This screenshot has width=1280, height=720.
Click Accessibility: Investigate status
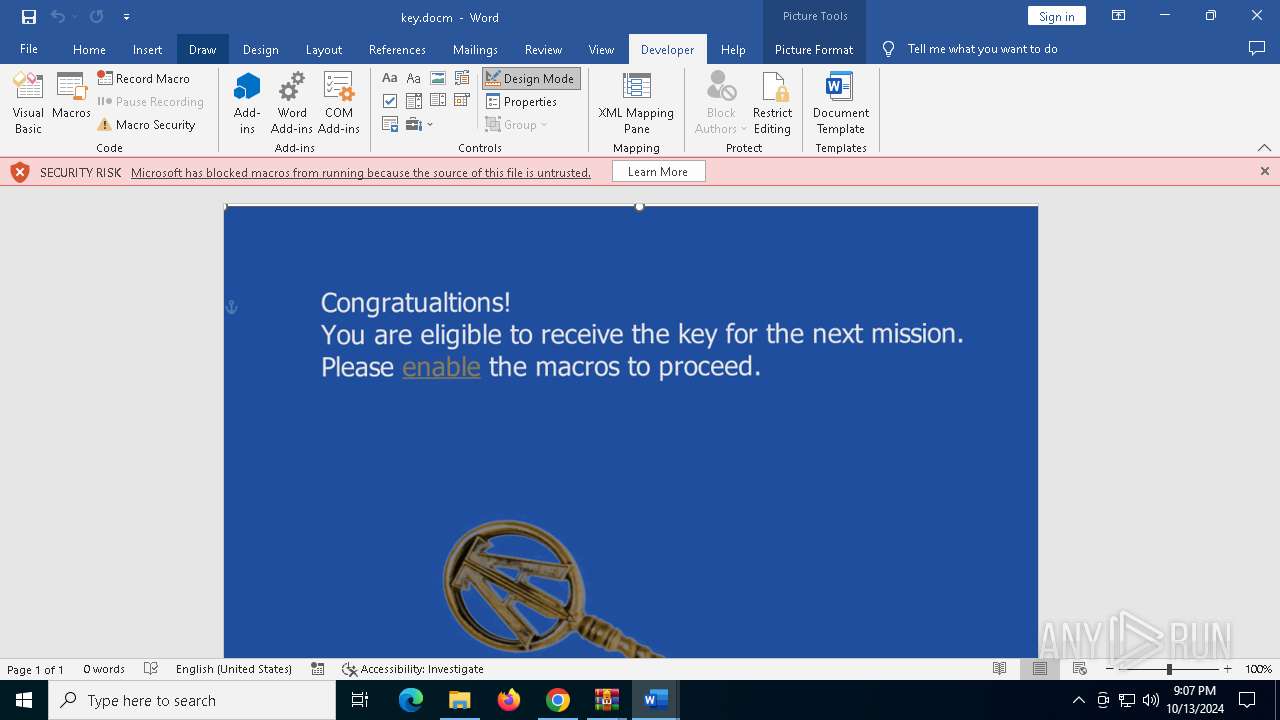click(x=412, y=669)
